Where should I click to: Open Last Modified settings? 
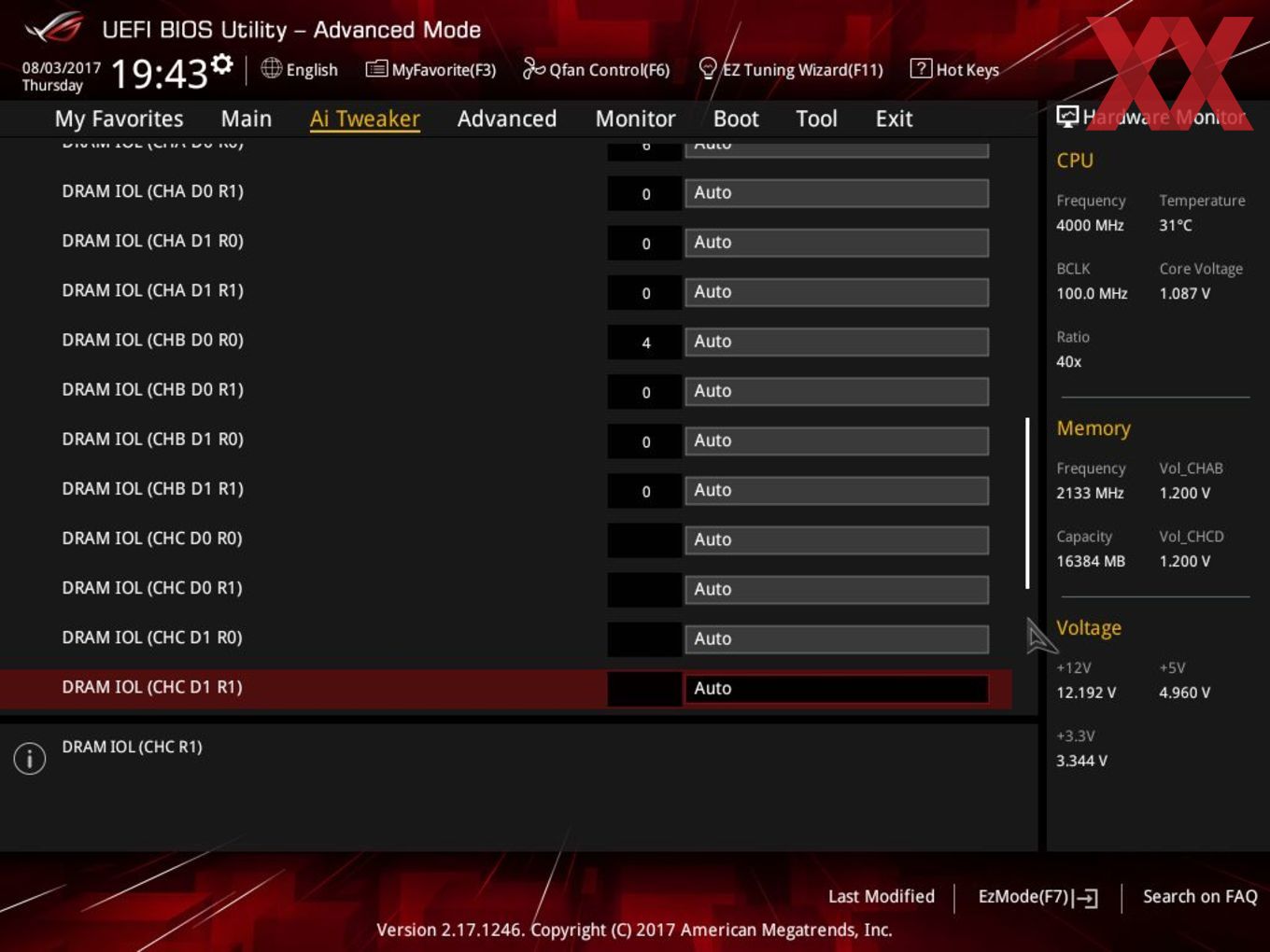click(881, 896)
